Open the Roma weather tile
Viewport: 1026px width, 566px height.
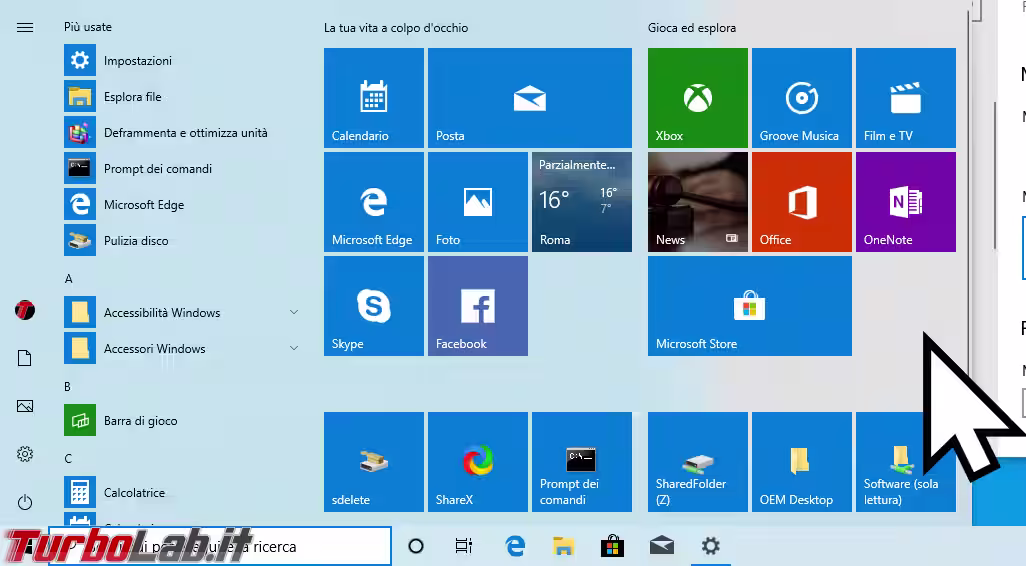coord(582,202)
